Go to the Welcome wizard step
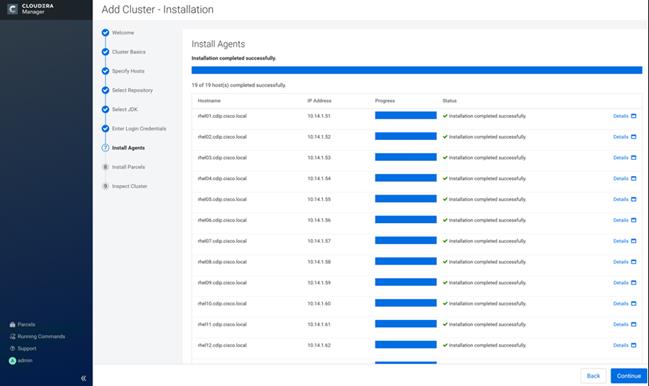The width and height of the screenshot is (649, 386). point(123,33)
